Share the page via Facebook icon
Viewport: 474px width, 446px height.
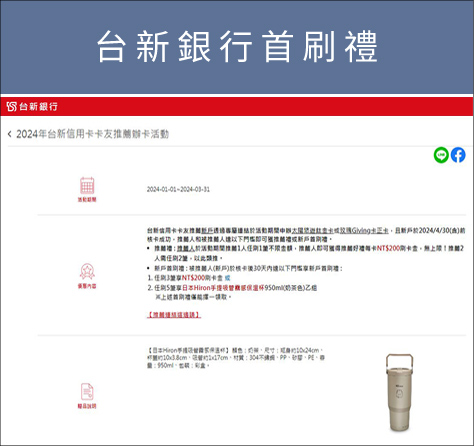(x=458, y=155)
